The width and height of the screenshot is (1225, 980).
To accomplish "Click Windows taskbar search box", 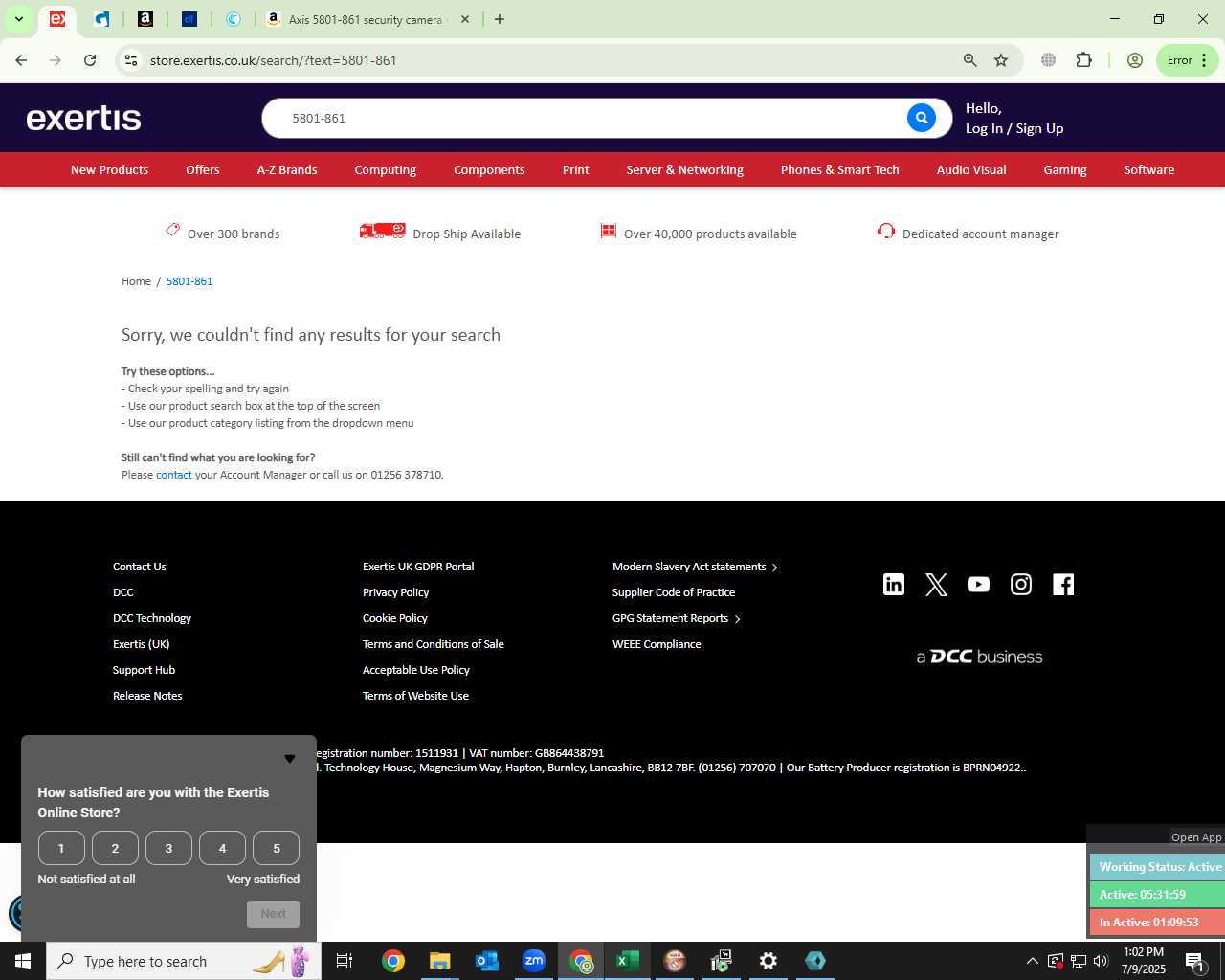I will click(184, 961).
